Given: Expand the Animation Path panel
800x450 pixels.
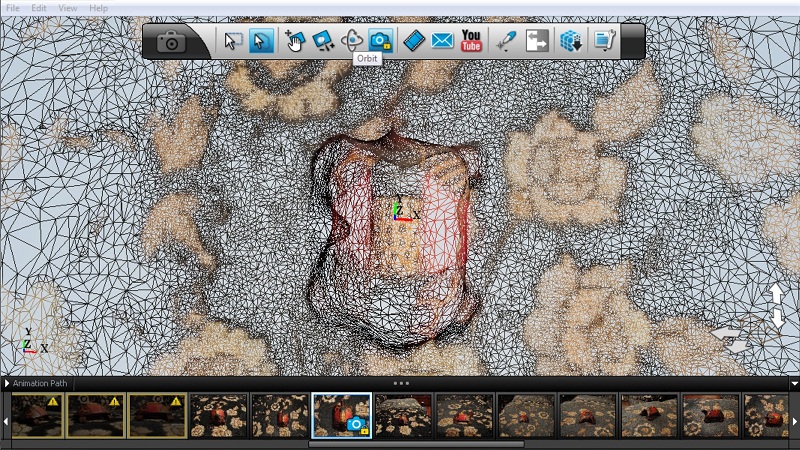Looking at the screenshot, I should click(7, 383).
